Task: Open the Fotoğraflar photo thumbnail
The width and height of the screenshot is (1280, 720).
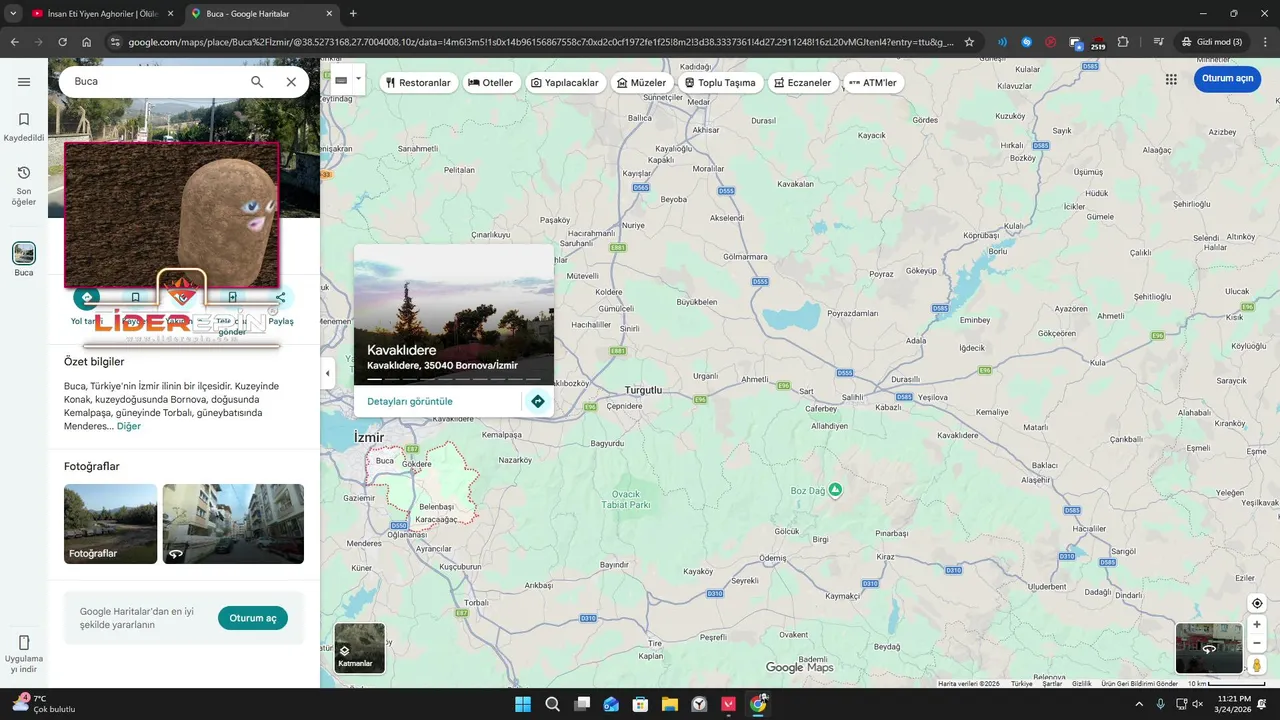Action: pos(110,524)
